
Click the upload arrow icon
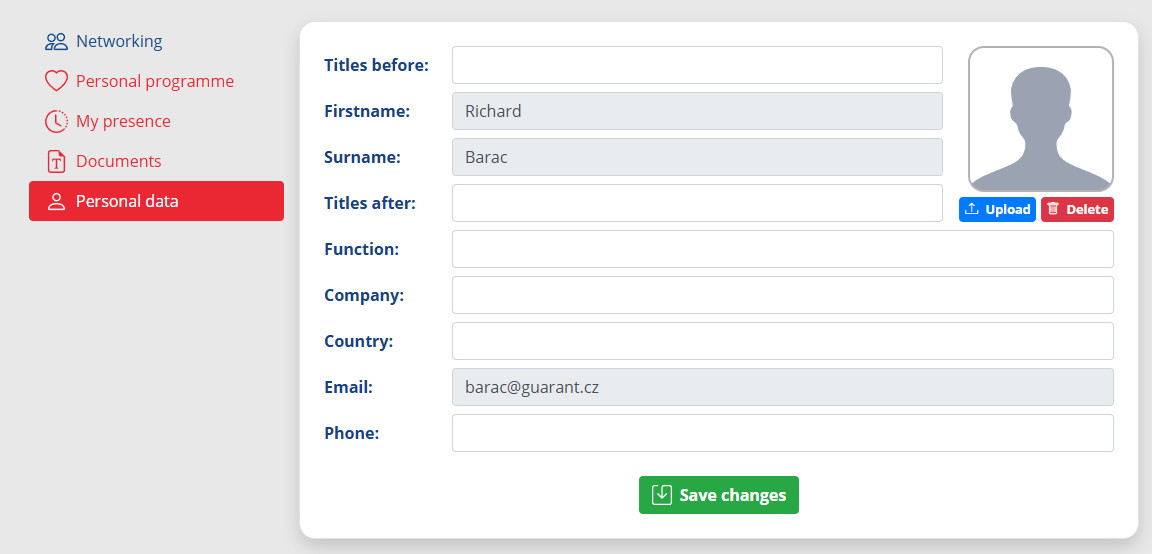(971, 209)
